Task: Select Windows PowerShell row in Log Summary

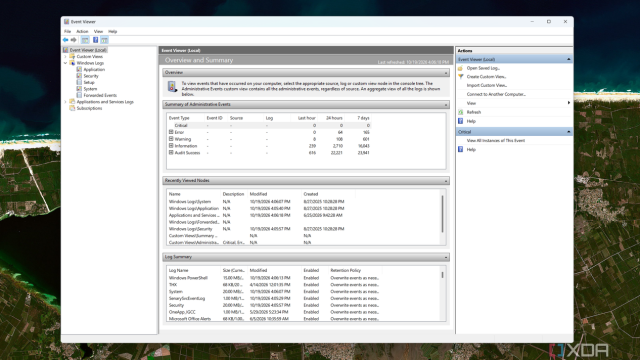Action: pos(274,278)
